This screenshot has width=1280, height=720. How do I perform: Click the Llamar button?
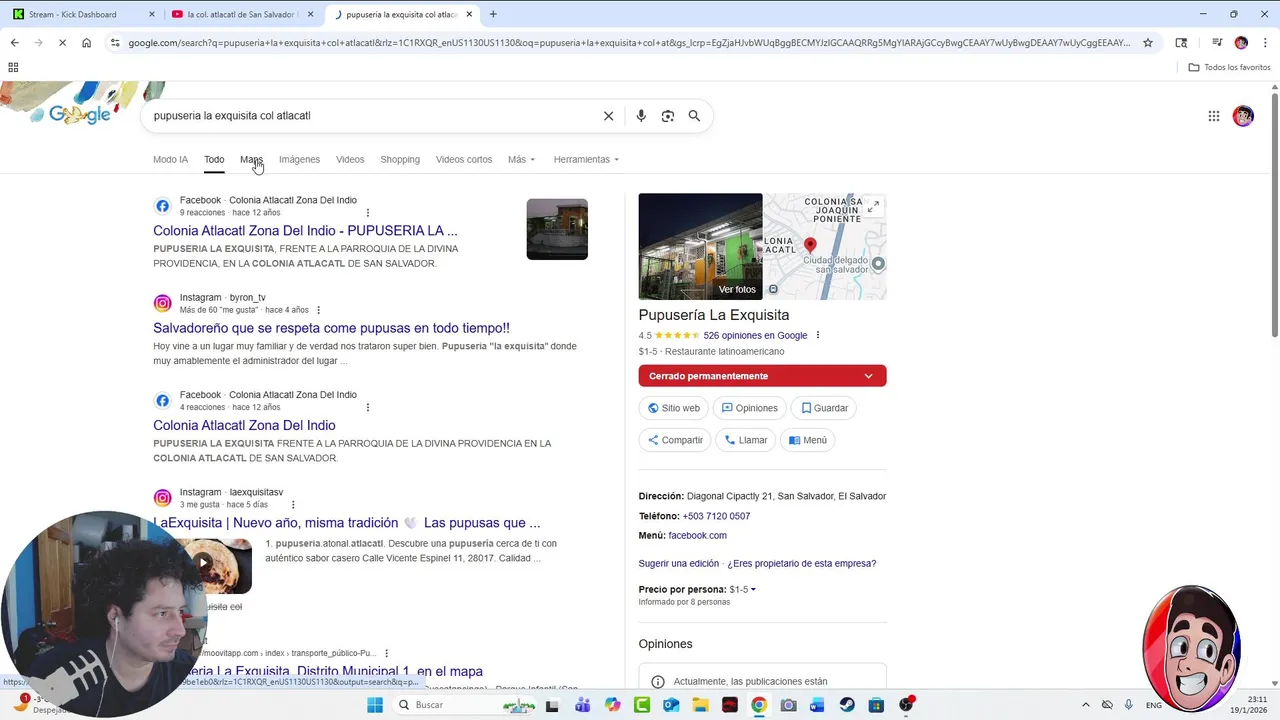click(x=746, y=440)
